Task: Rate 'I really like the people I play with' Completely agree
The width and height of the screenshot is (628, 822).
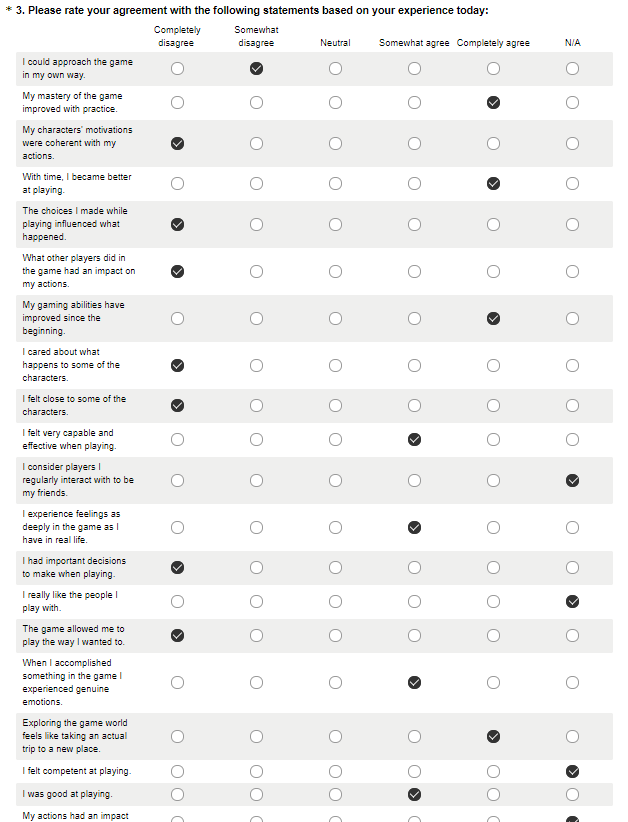Action: [x=493, y=601]
